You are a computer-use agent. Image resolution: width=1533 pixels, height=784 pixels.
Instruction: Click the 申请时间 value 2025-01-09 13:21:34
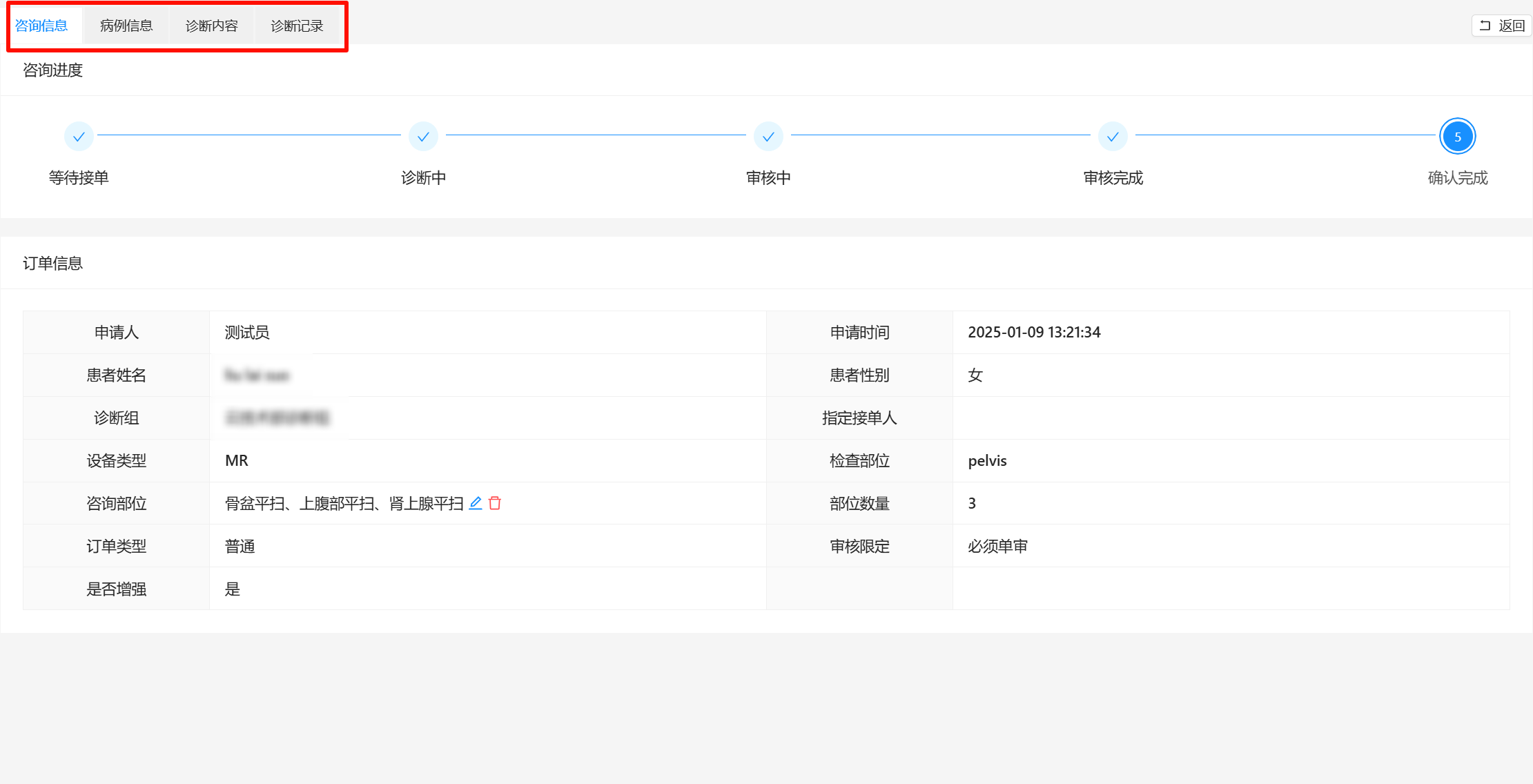click(x=1034, y=332)
